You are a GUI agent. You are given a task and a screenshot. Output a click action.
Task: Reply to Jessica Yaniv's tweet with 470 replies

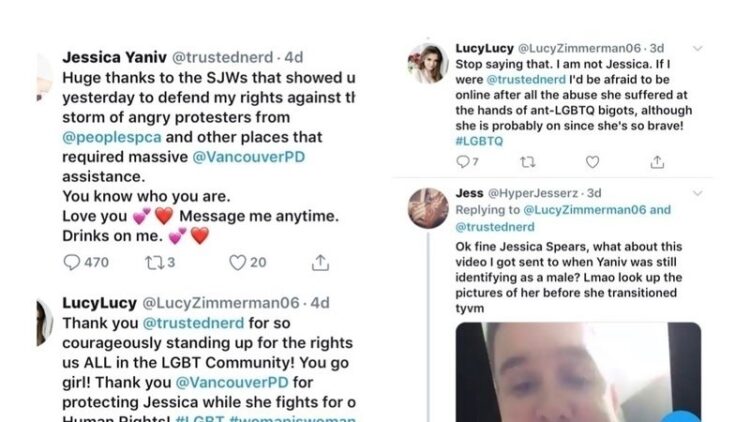click(x=72, y=262)
